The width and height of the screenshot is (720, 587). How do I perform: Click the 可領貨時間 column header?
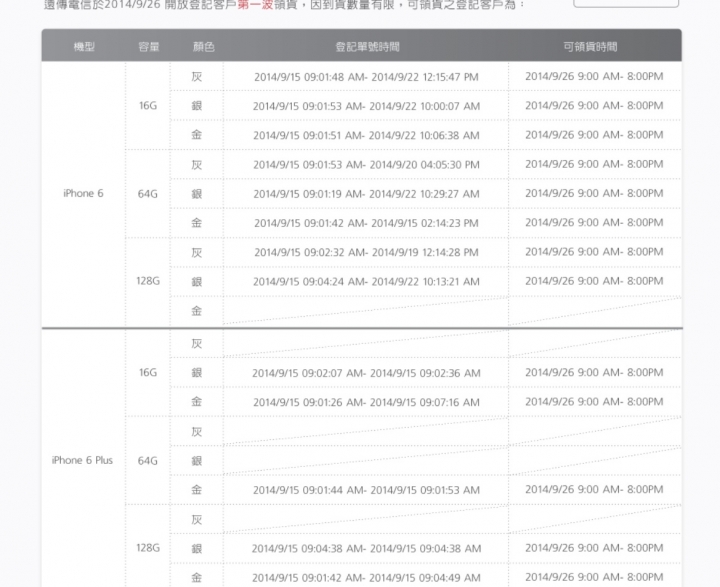point(590,46)
